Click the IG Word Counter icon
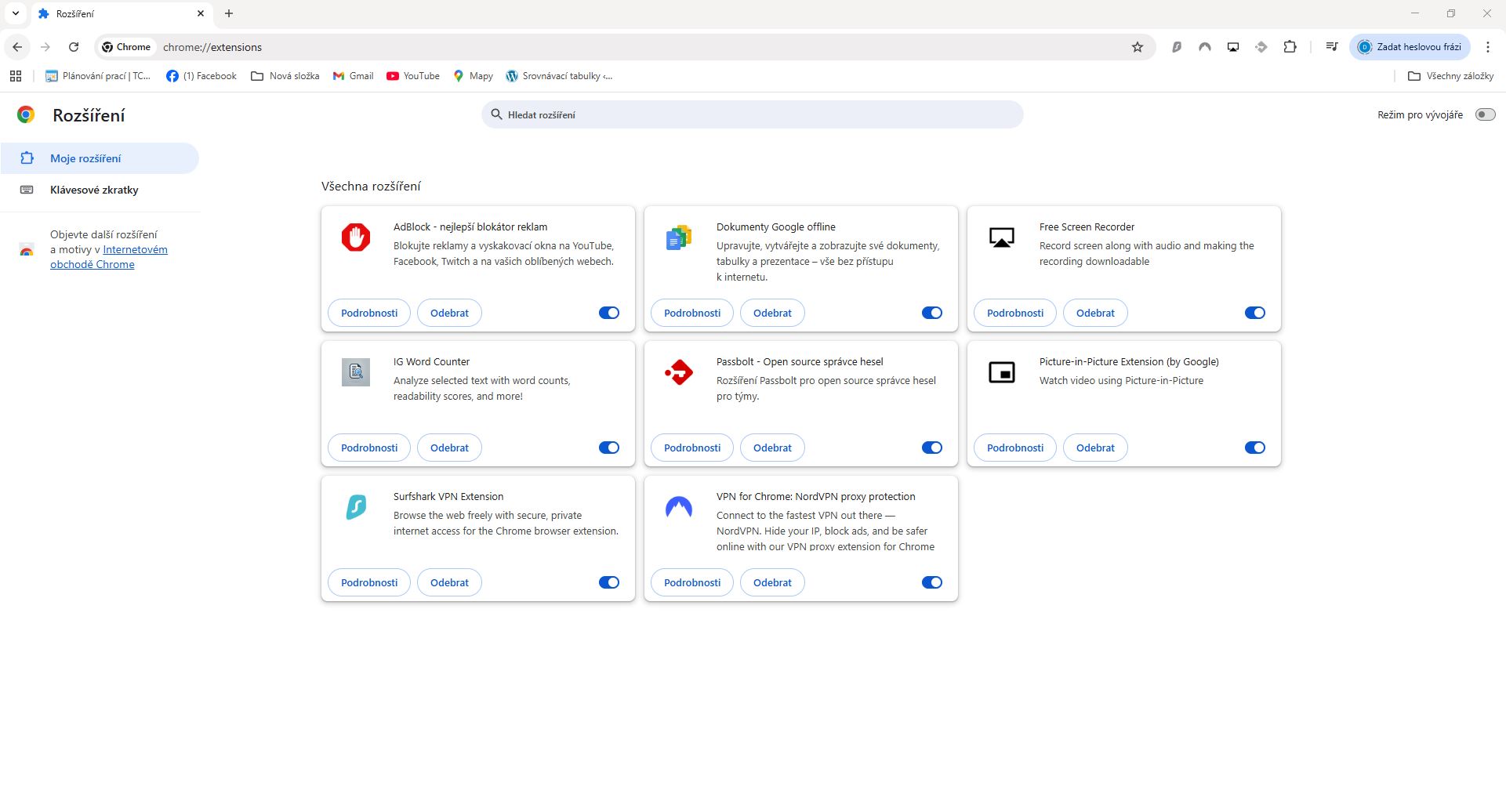Screen dimensions: 1506x812 356,372
